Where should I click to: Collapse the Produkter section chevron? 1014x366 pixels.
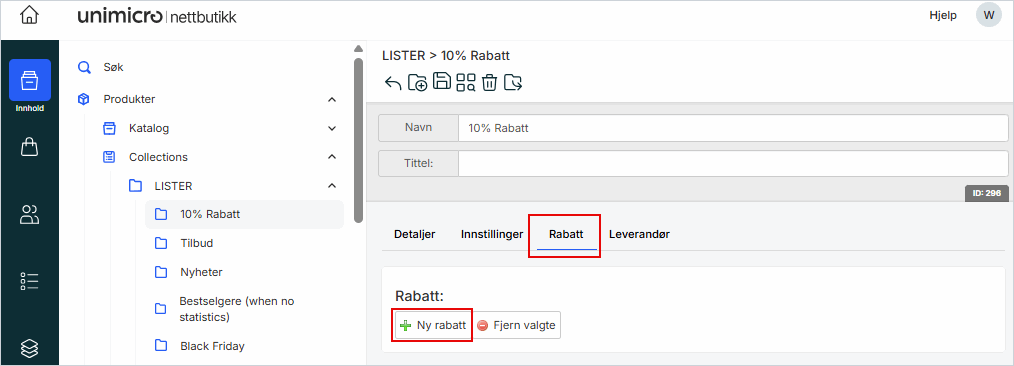[332, 100]
